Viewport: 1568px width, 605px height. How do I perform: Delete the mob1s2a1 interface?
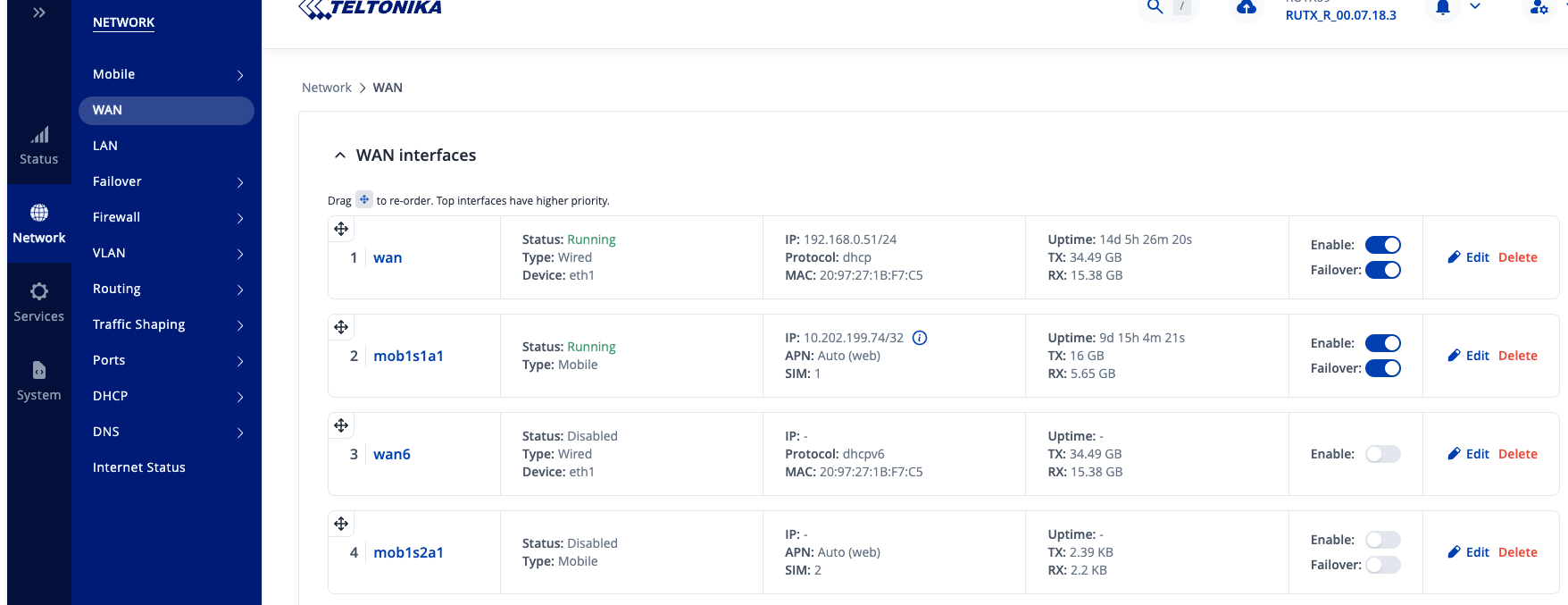coord(1517,552)
